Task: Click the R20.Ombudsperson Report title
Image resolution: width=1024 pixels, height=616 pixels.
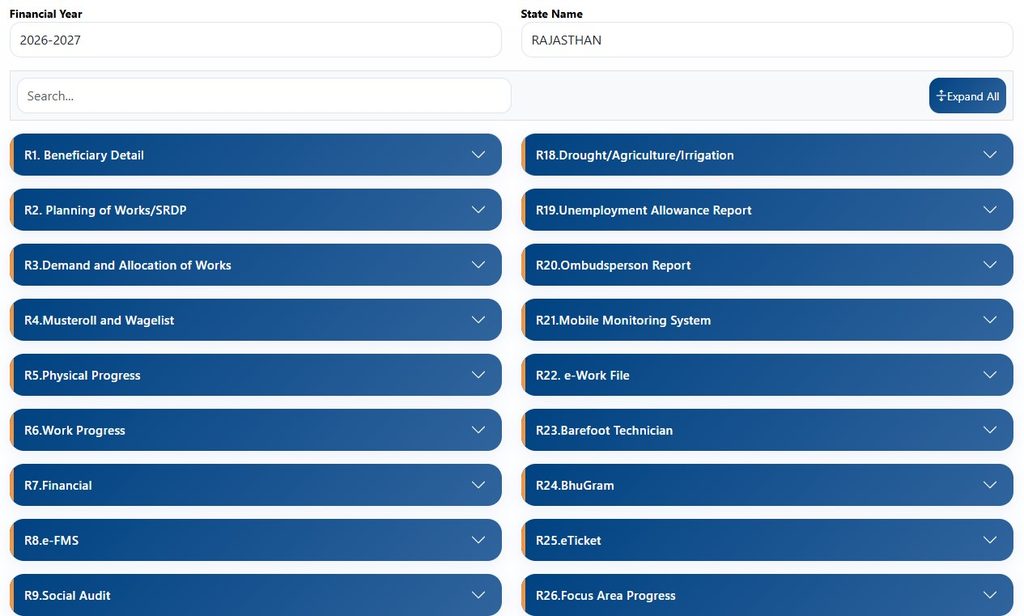Action: pyautogui.click(x=613, y=265)
